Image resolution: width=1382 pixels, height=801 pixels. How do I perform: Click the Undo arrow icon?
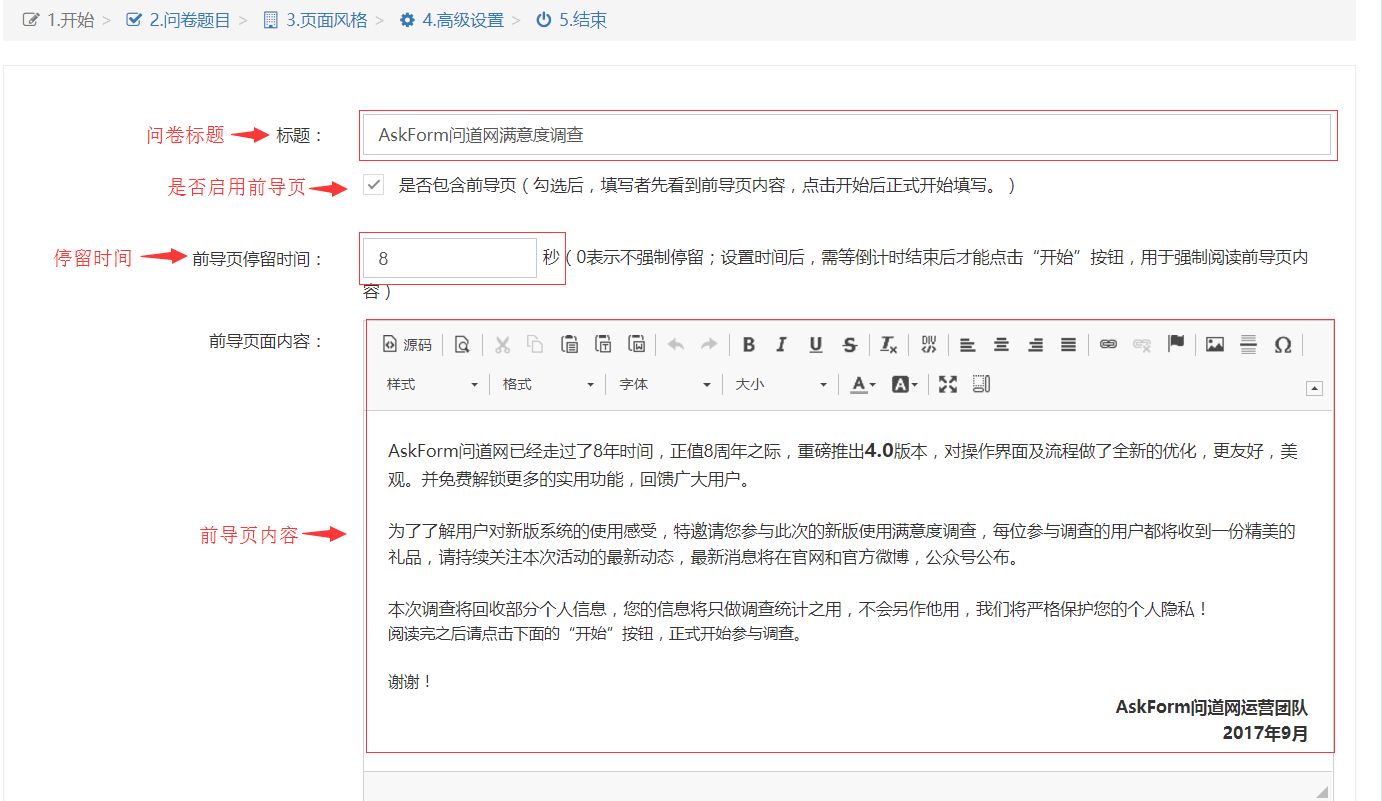(676, 345)
